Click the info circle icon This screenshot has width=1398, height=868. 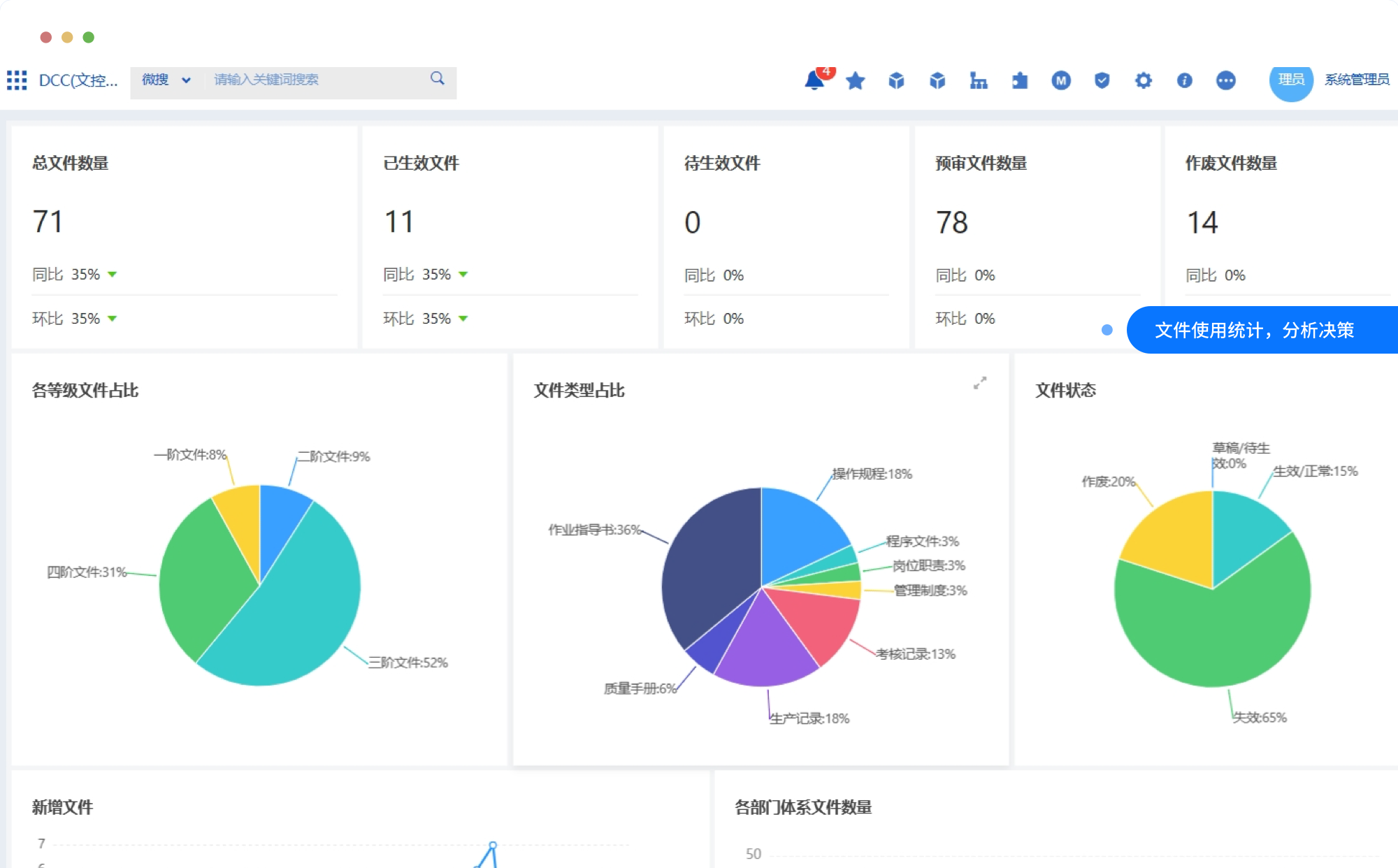[x=1185, y=81]
